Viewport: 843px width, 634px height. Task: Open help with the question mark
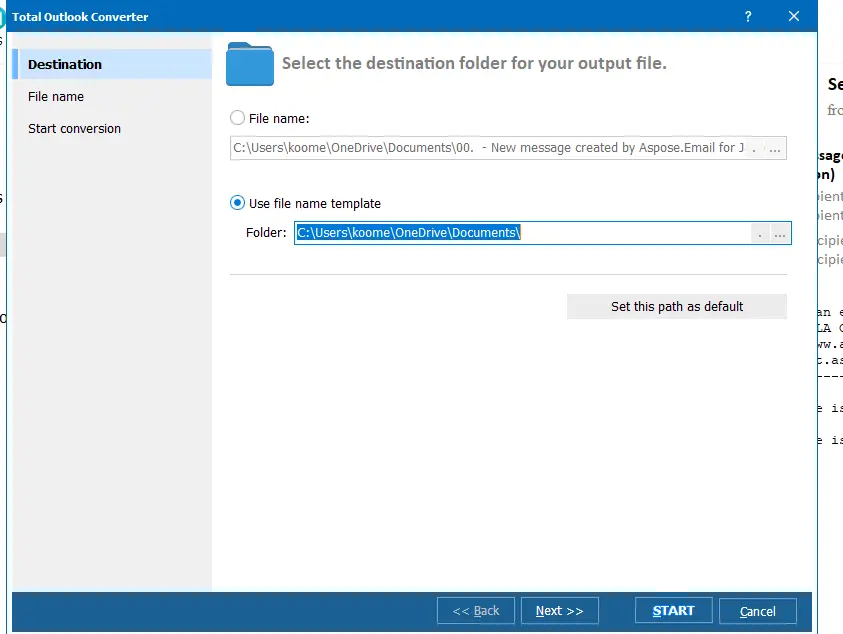click(748, 17)
